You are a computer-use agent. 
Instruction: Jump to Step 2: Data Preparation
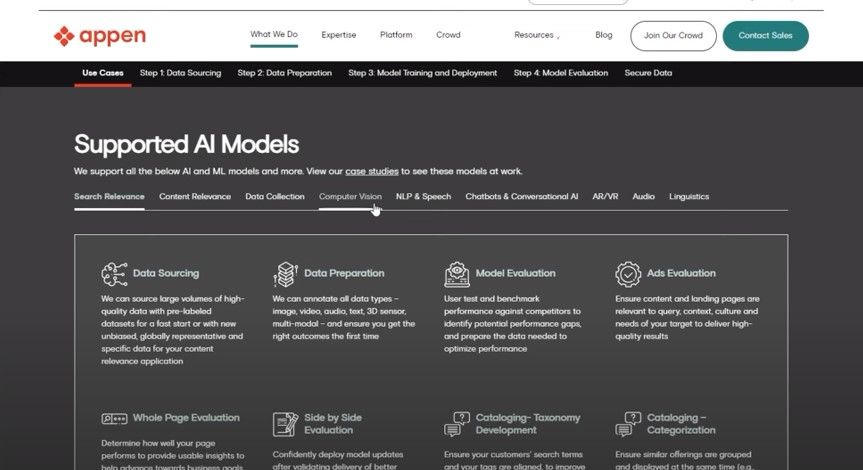pos(285,73)
